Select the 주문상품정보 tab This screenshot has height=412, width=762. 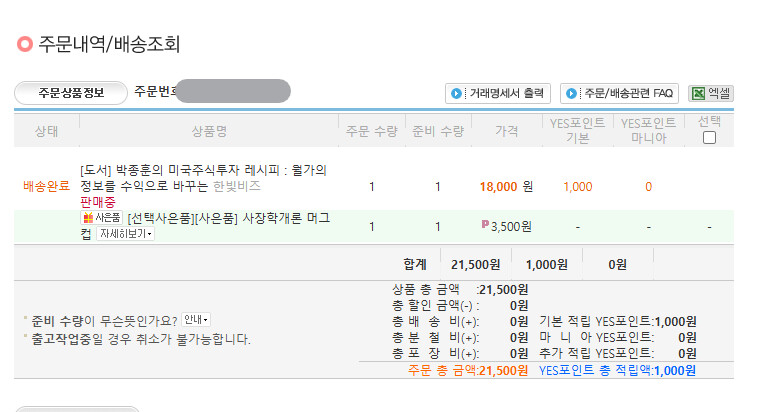point(71,93)
